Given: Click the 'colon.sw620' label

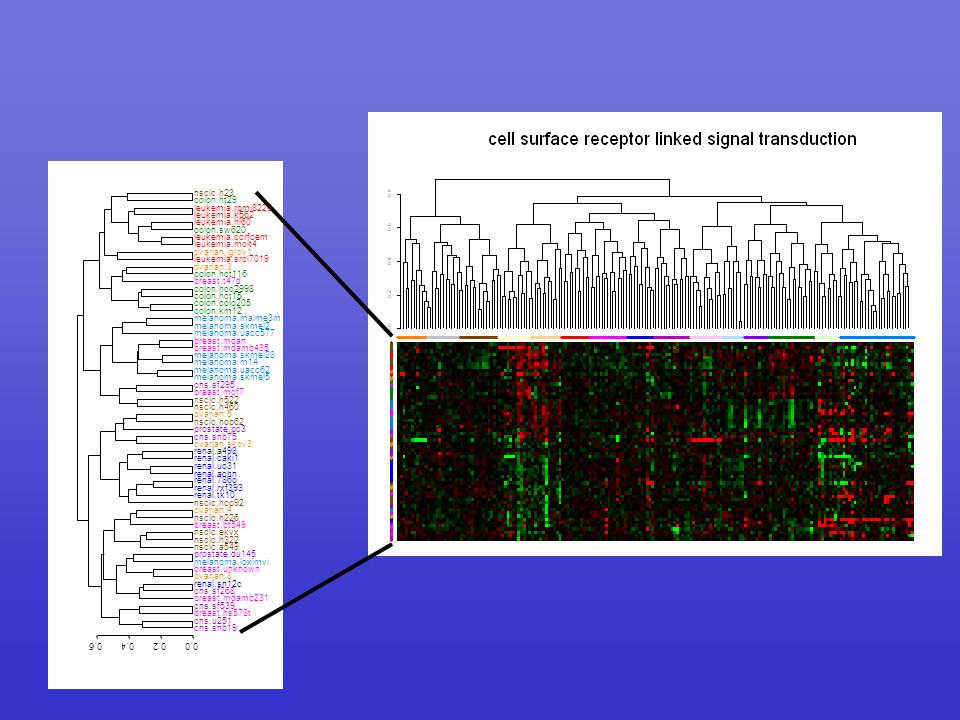Looking at the screenshot, I should click(220, 230).
